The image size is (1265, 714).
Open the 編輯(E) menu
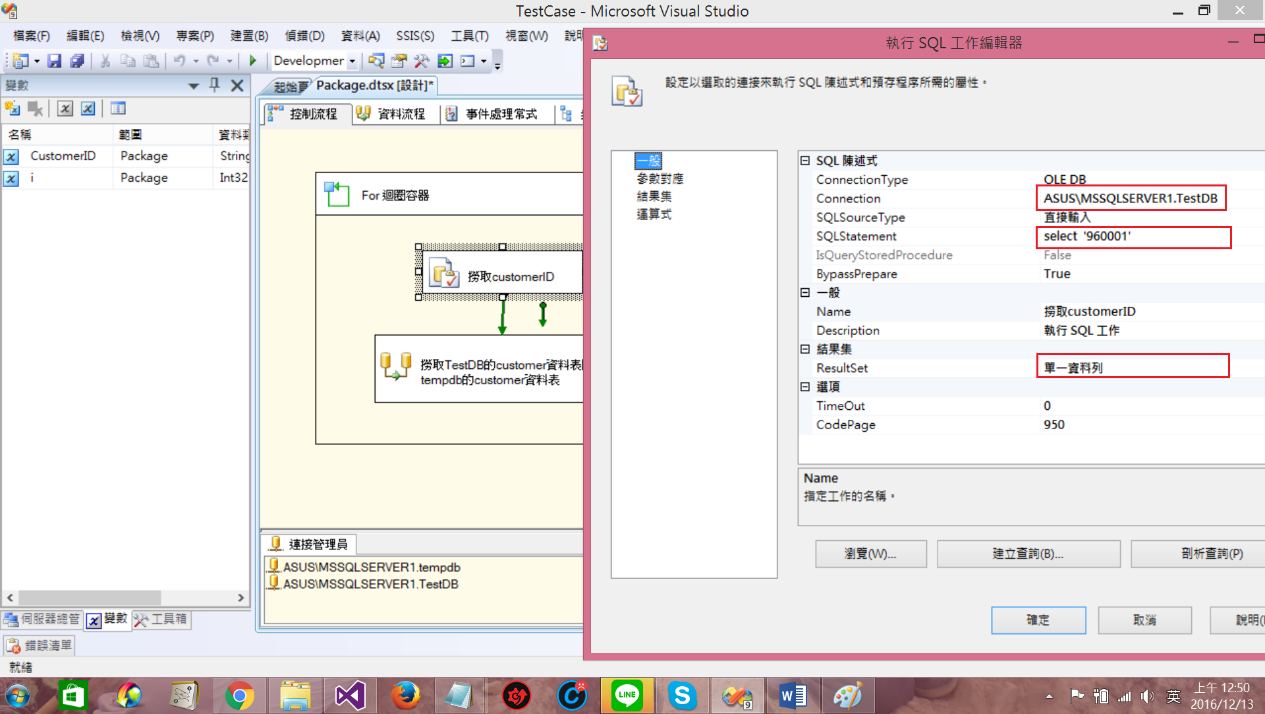[x=85, y=35]
